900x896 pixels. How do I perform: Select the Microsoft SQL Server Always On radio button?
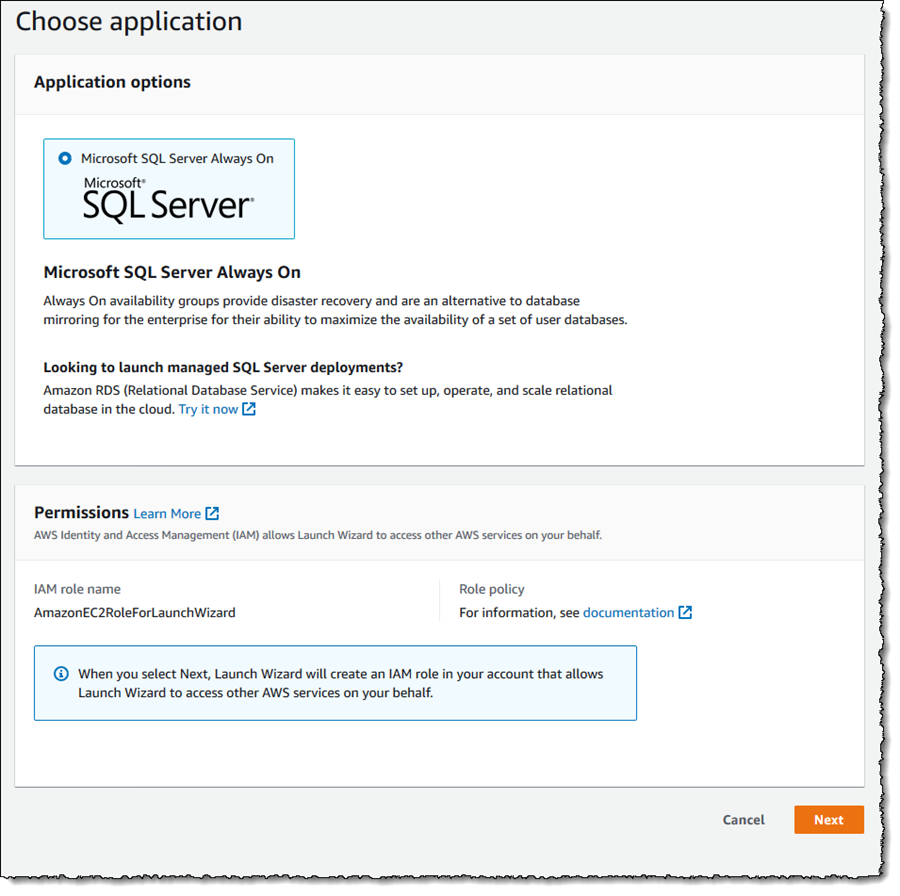65,158
